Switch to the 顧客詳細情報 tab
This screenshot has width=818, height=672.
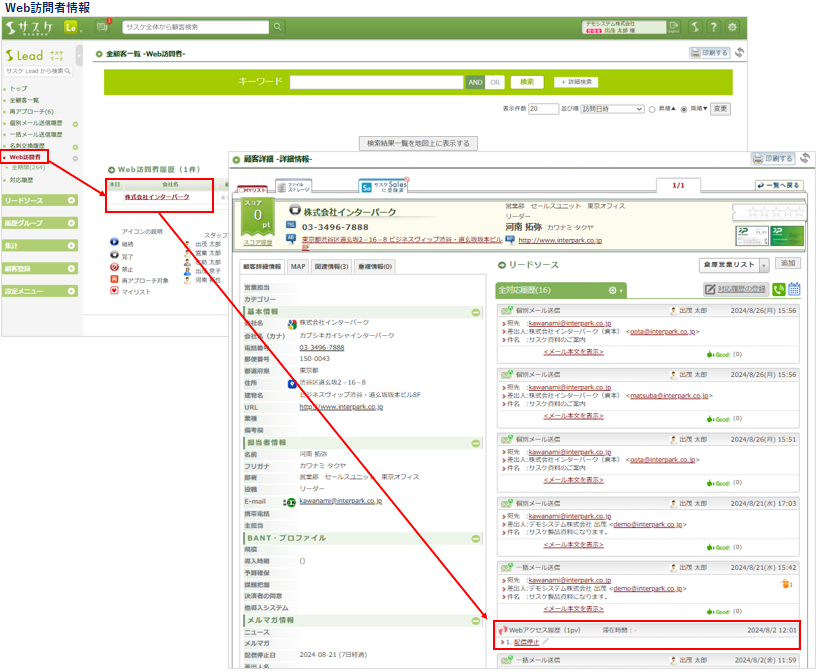pos(262,267)
